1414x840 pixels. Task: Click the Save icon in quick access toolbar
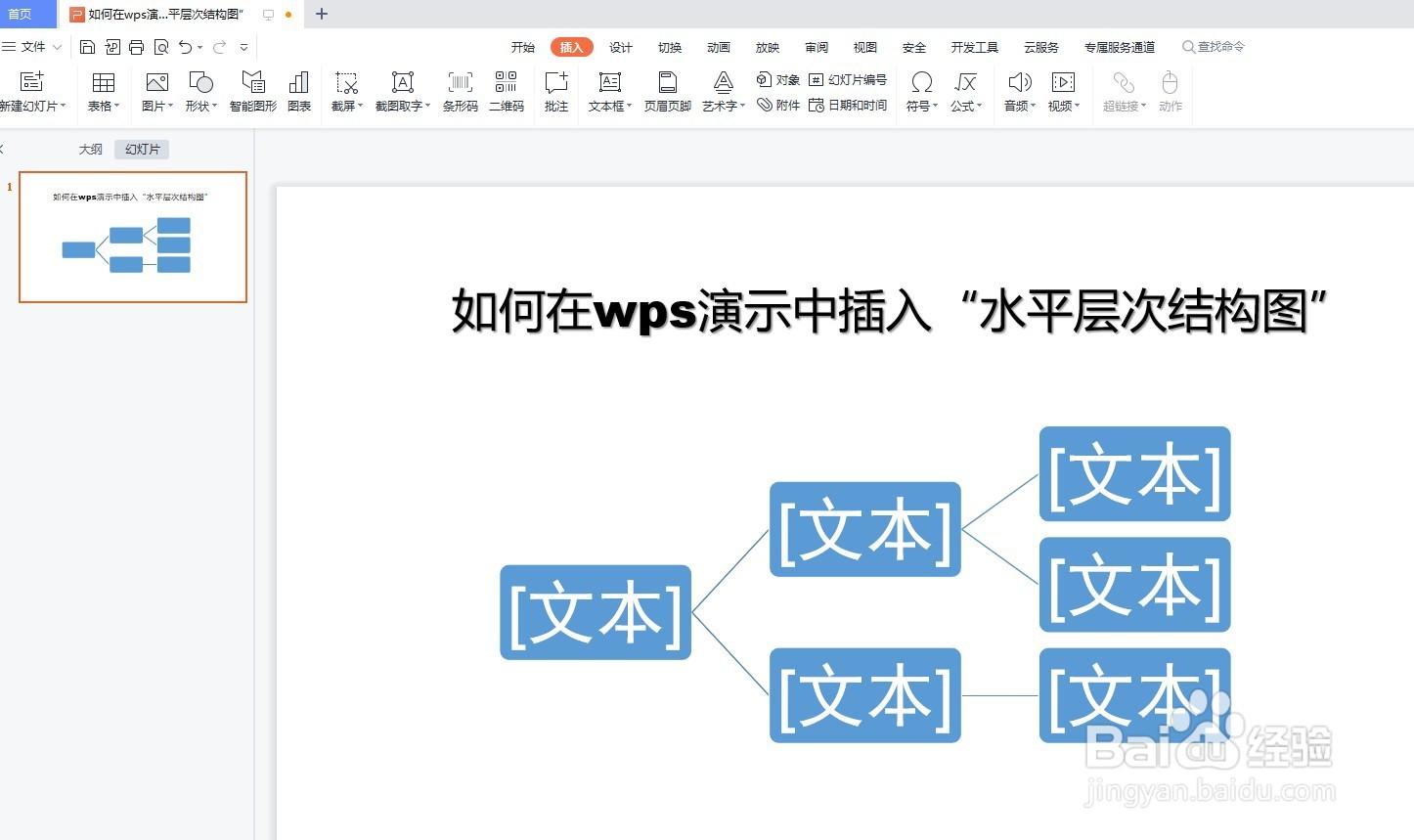coord(87,47)
